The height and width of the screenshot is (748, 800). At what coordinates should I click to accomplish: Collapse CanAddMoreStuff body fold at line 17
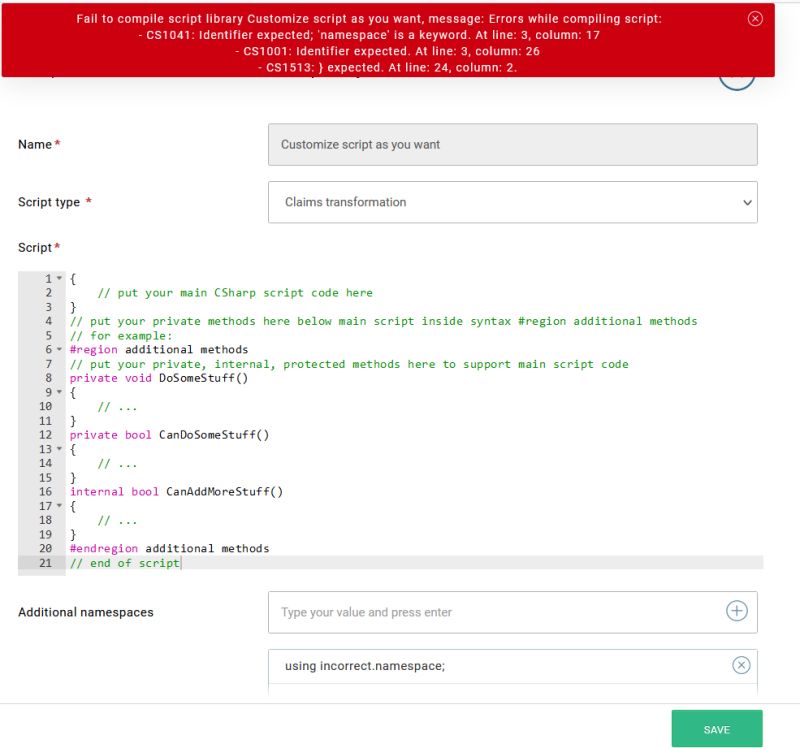click(x=59, y=506)
